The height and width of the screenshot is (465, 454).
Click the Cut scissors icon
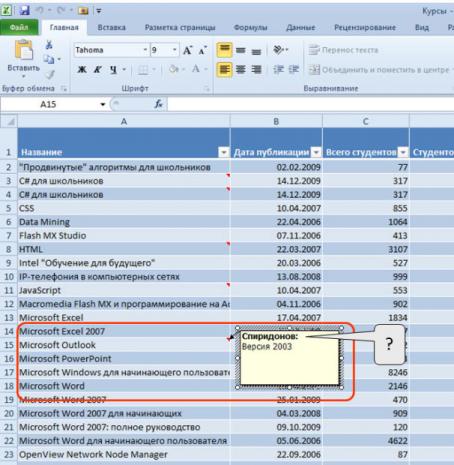49,45
